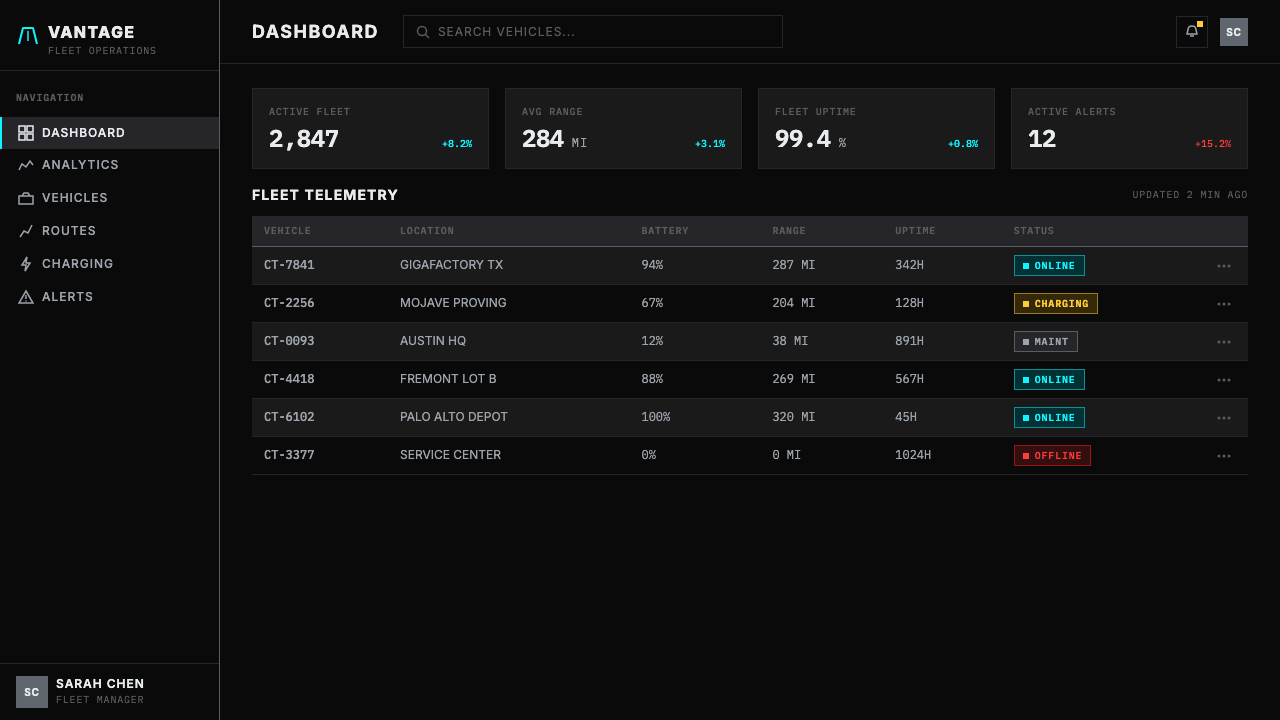Sort by the Vehicle column header
The image size is (1280, 720).
point(288,231)
